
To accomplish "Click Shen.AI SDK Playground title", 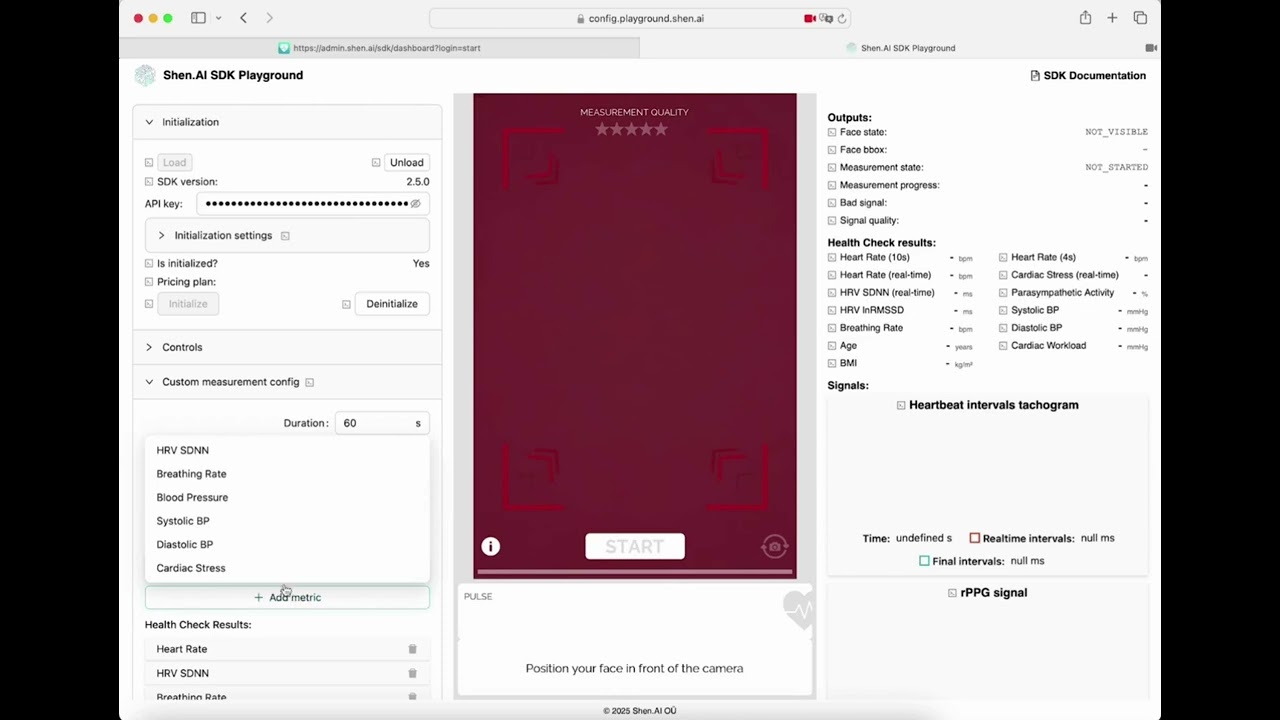I will (233, 75).
